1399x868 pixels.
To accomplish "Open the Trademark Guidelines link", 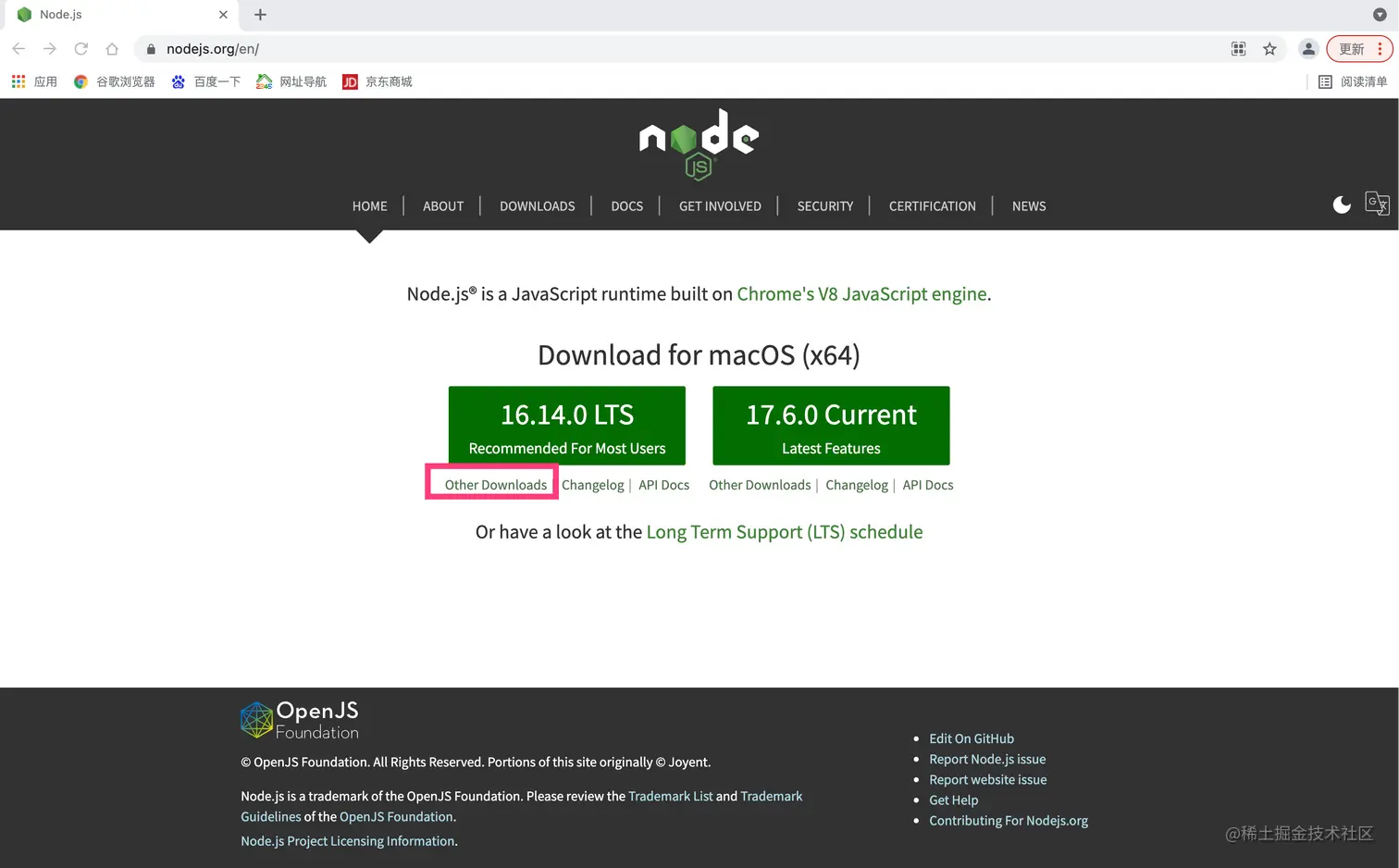I will [x=772, y=796].
